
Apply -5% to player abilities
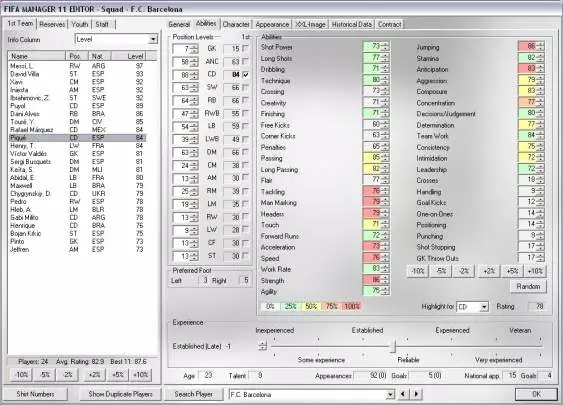click(441, 271)
